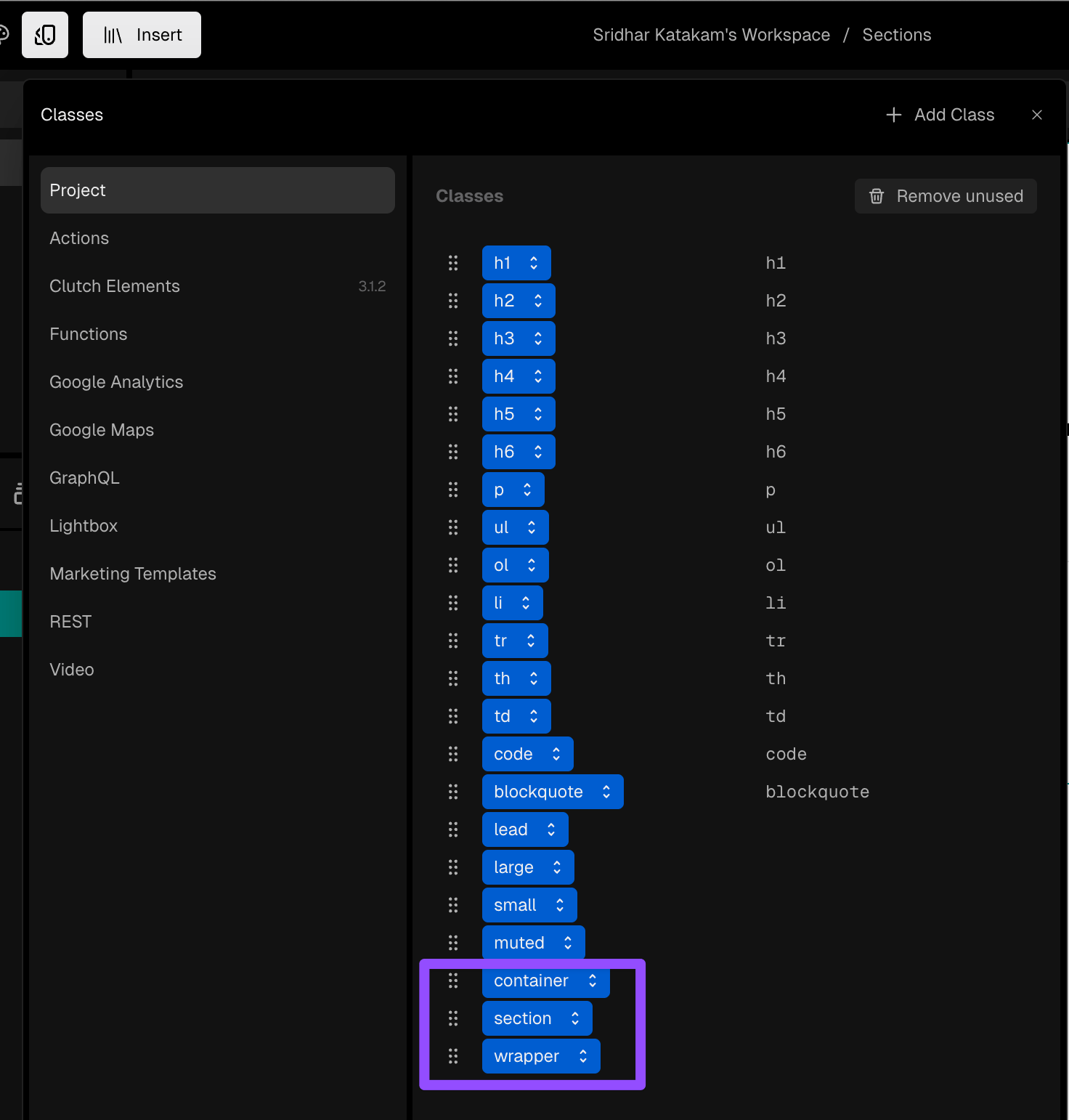1069x1120 pixels.
Task: Click the drag handle for li class
Action: (x=453, y=603)
